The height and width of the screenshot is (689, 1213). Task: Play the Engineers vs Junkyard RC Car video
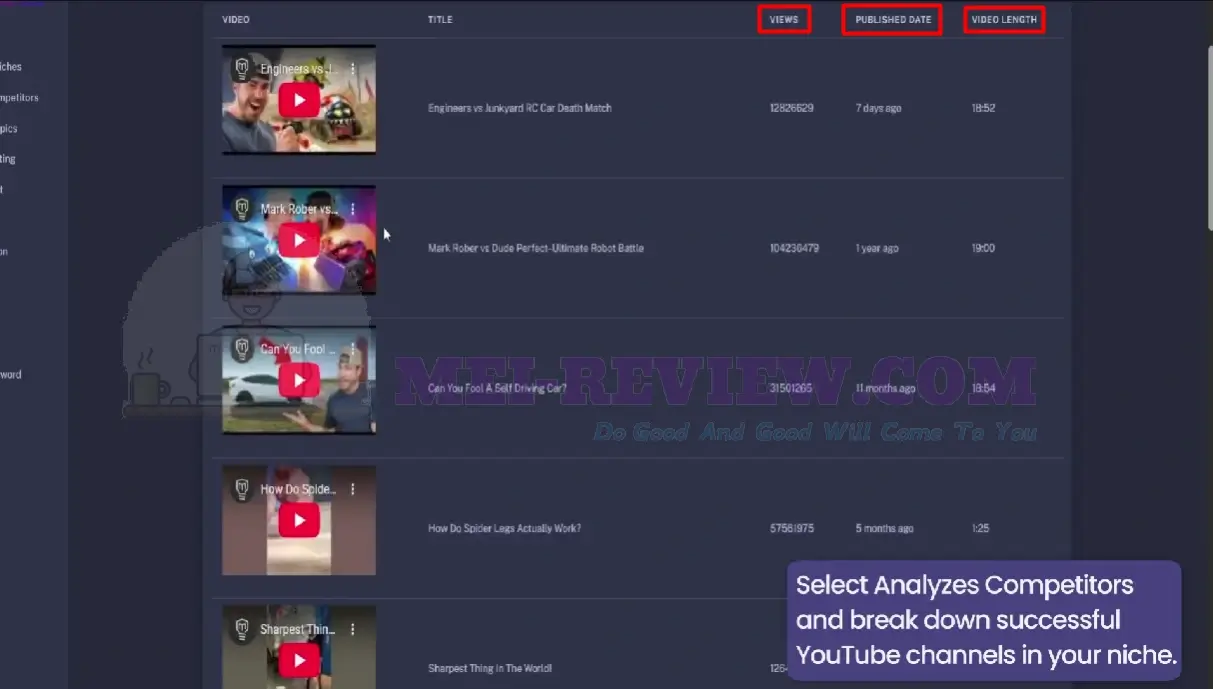pyautogui.click(x=299, y=100)
